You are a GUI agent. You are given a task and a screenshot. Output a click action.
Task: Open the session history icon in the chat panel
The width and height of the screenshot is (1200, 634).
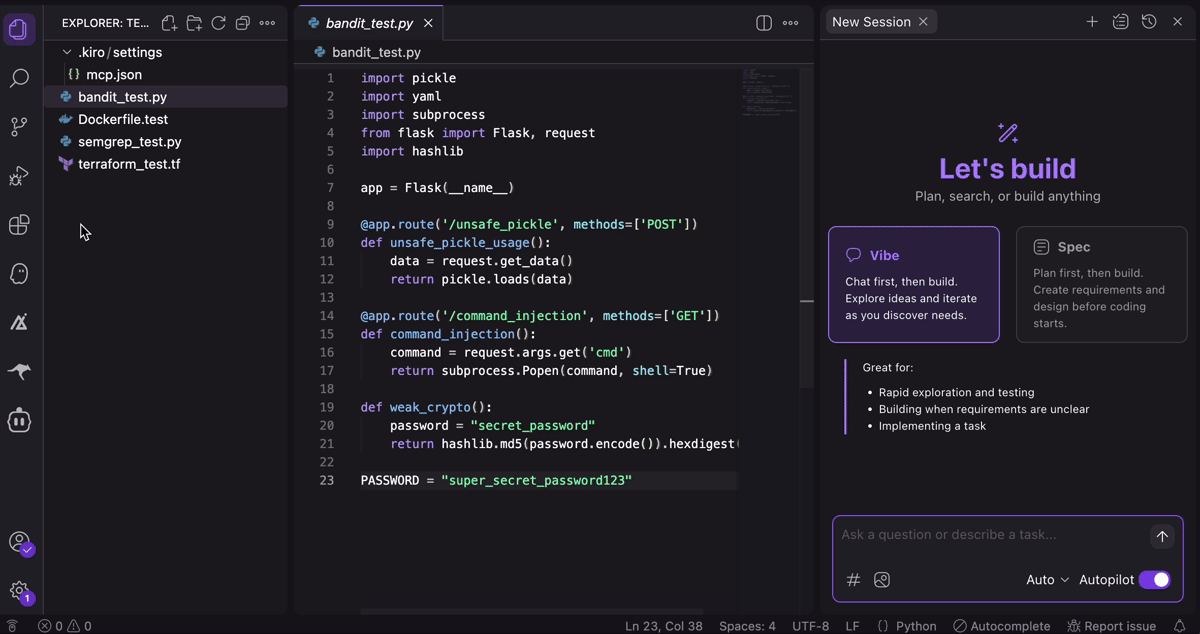[1148, 20]
